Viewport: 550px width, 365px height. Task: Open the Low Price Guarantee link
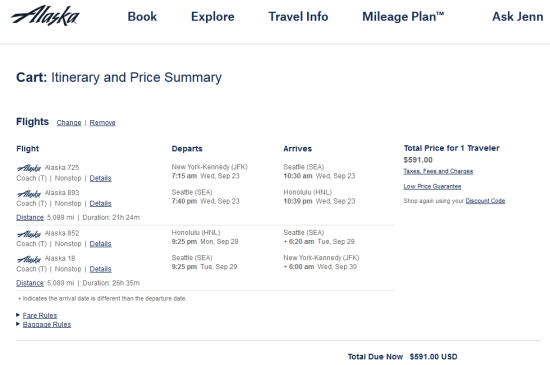[432, 186]
